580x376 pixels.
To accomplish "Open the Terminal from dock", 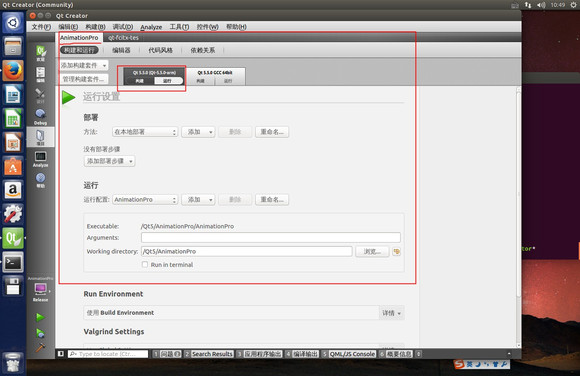I will click(x=13, y=262).
